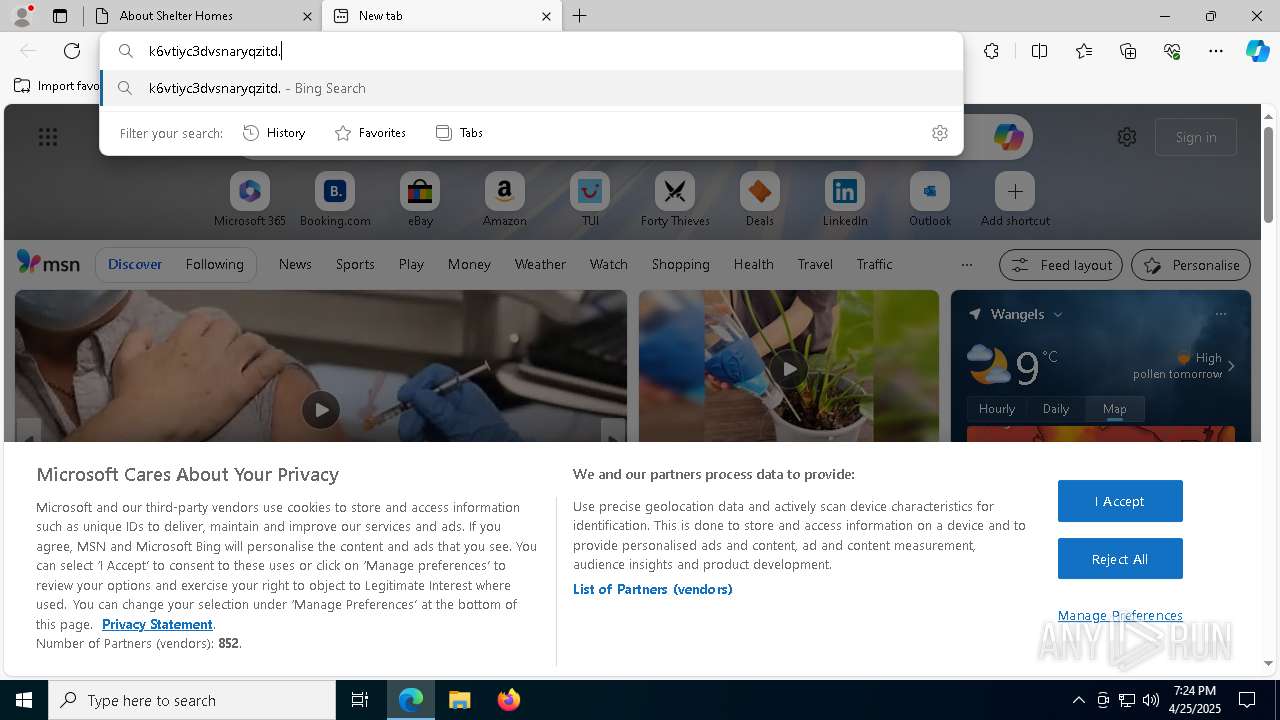Image resolution: width=1280 pixels, height=720 pixels.
Task: Click the Windows taskbar search box
Action: coord(192,700)
